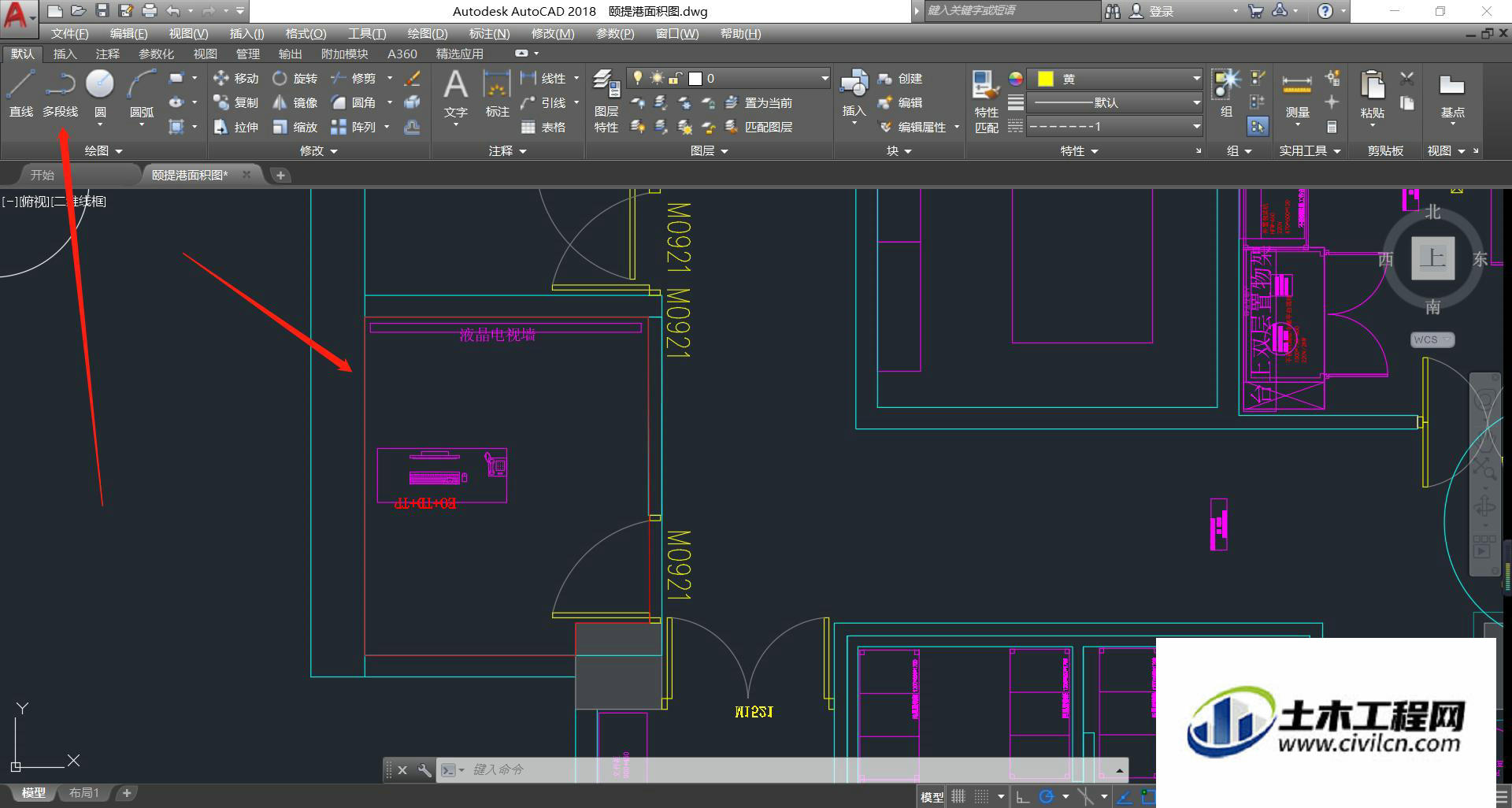The height and width of the screenshot is (808, 1512).
Task: Toggle object snap tracking in status bar
Action: 1125,796
